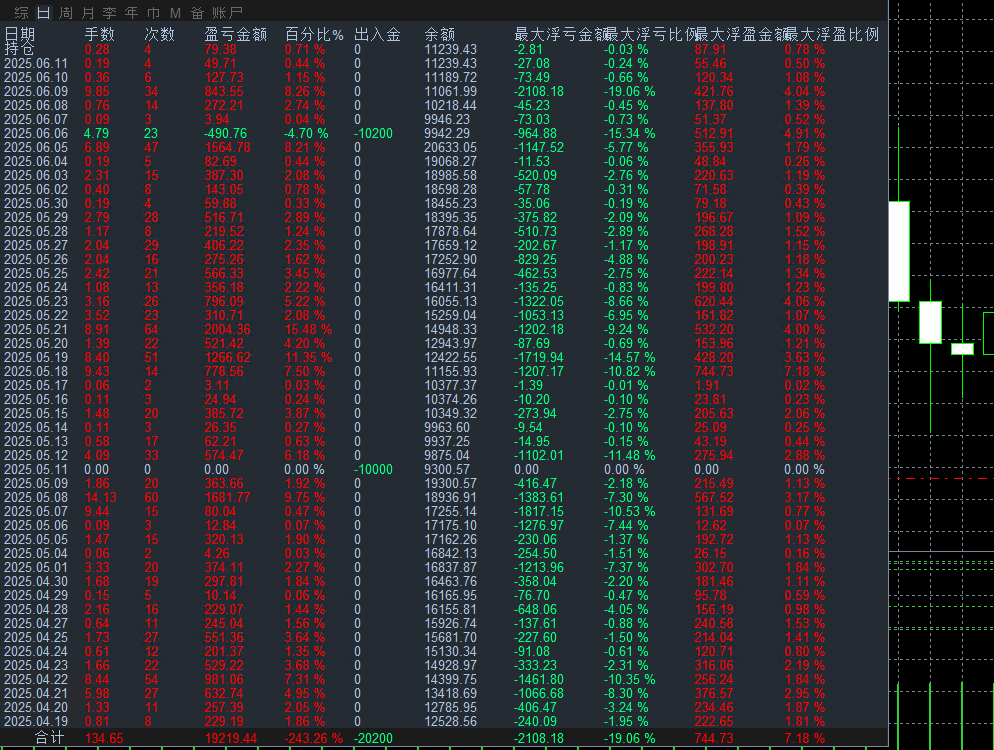Click the 次数 column header

tap(159, 34)
